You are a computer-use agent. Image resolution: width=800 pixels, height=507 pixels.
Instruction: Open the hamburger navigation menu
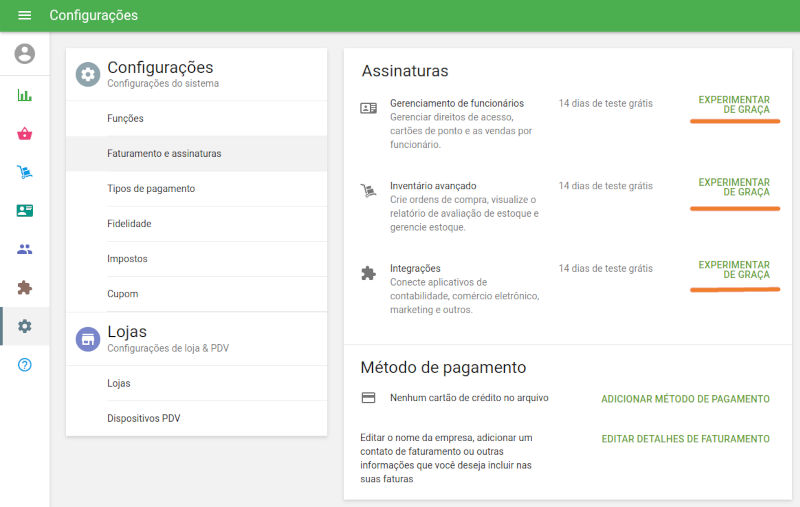(24, 15)
